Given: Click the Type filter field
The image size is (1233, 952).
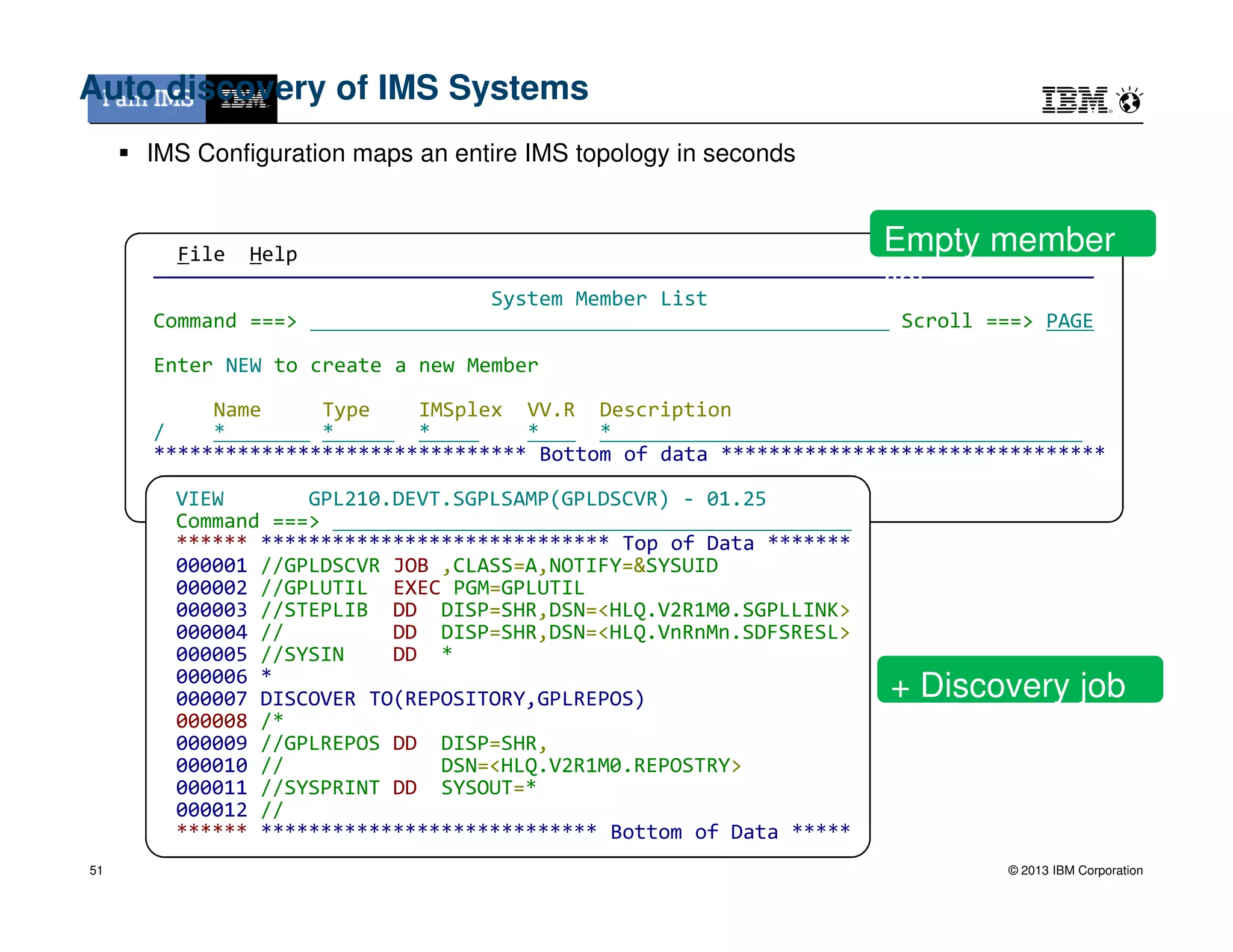Looking at the screenshot, I should point(358,431).
